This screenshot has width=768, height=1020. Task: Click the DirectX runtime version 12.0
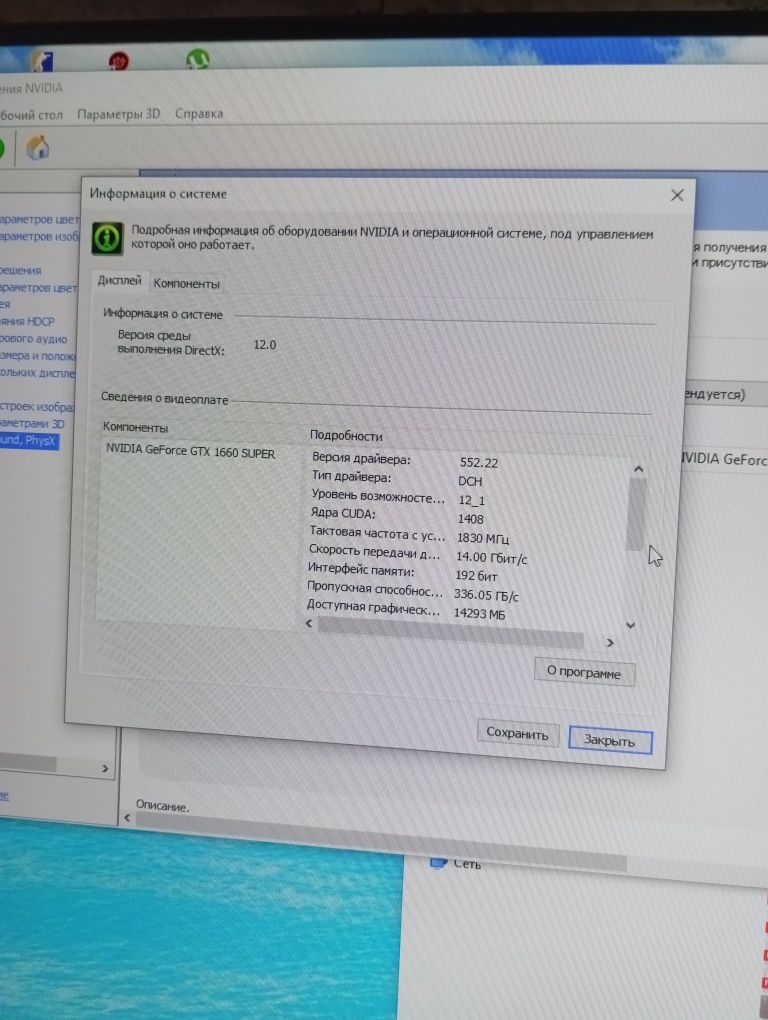pos(265,344)
